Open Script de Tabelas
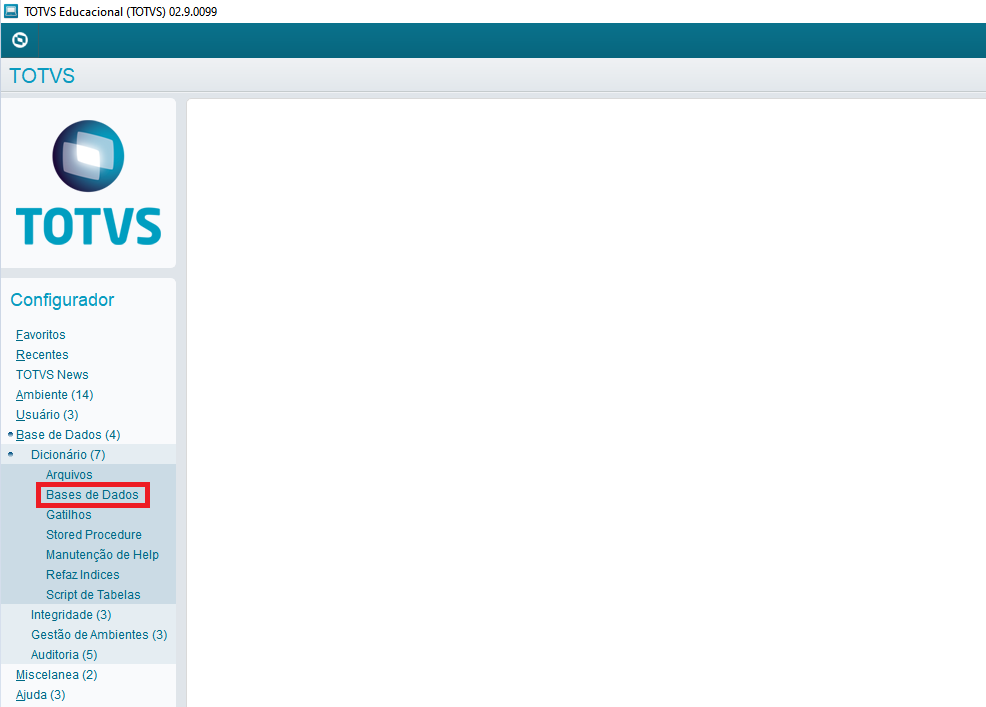This screenshot has width=986, height=707. 93,595
